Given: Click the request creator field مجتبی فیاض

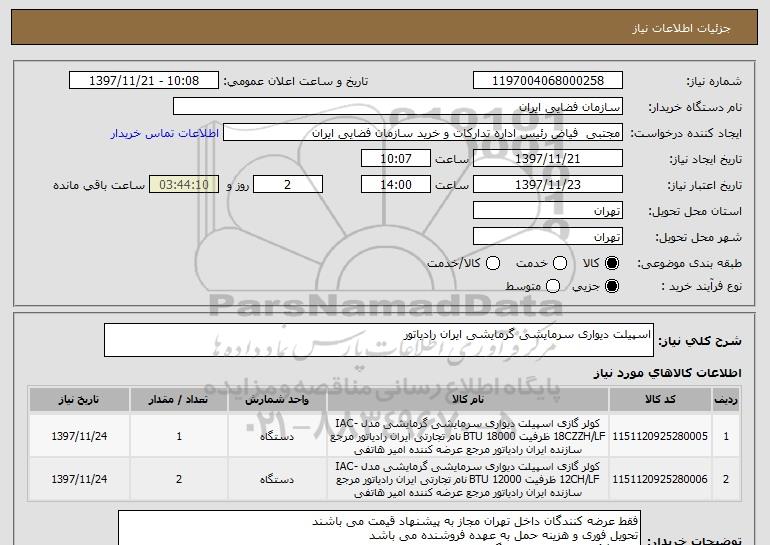Looking at the screenshot, I should click(423, 133).
